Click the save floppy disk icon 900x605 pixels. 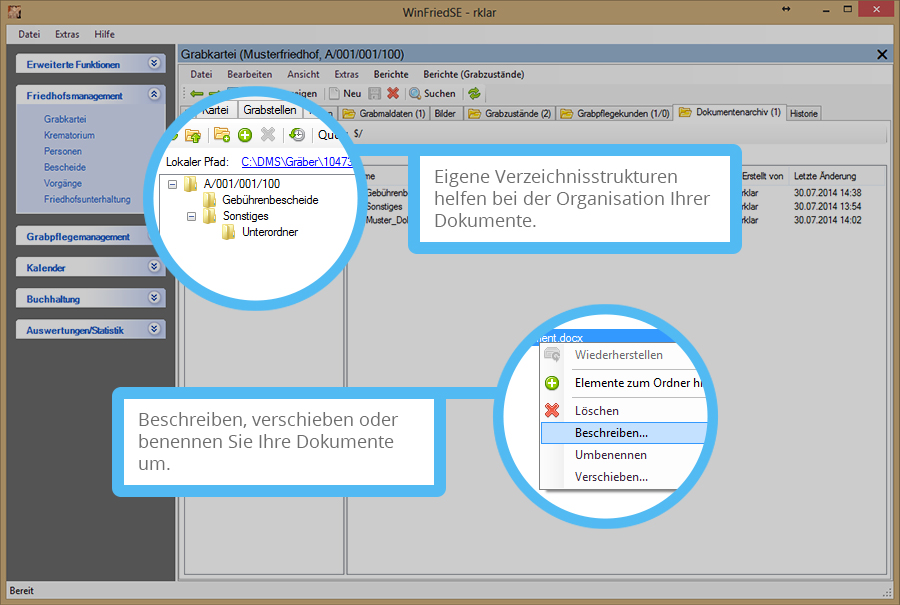(375, 93)
